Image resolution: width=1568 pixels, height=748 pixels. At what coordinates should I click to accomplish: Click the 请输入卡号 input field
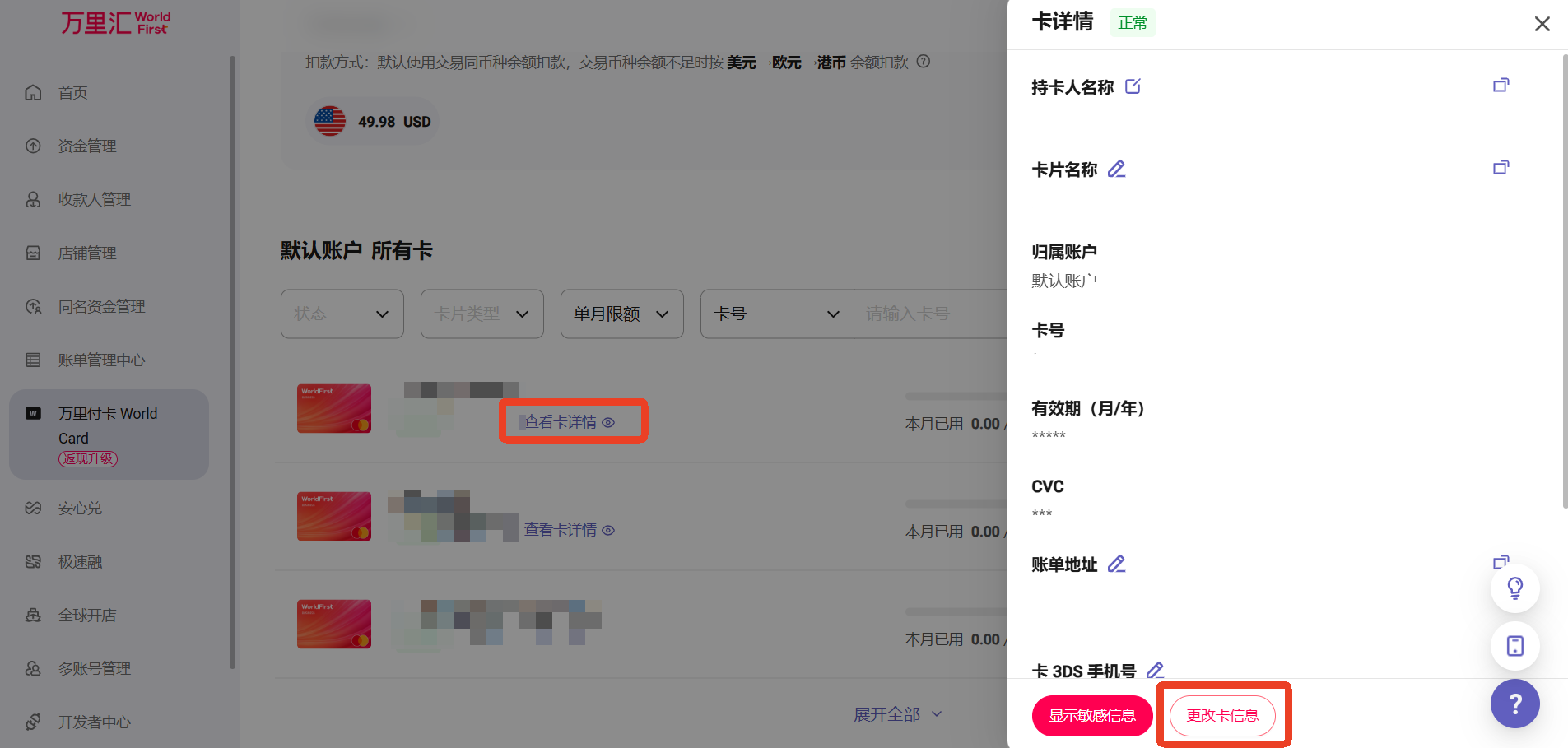click(931, 314)
